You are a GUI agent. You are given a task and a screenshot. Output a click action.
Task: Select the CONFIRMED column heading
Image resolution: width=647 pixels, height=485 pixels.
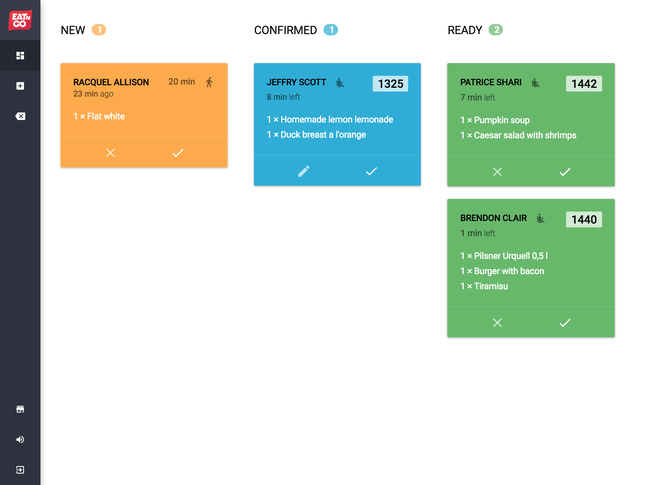285,30
